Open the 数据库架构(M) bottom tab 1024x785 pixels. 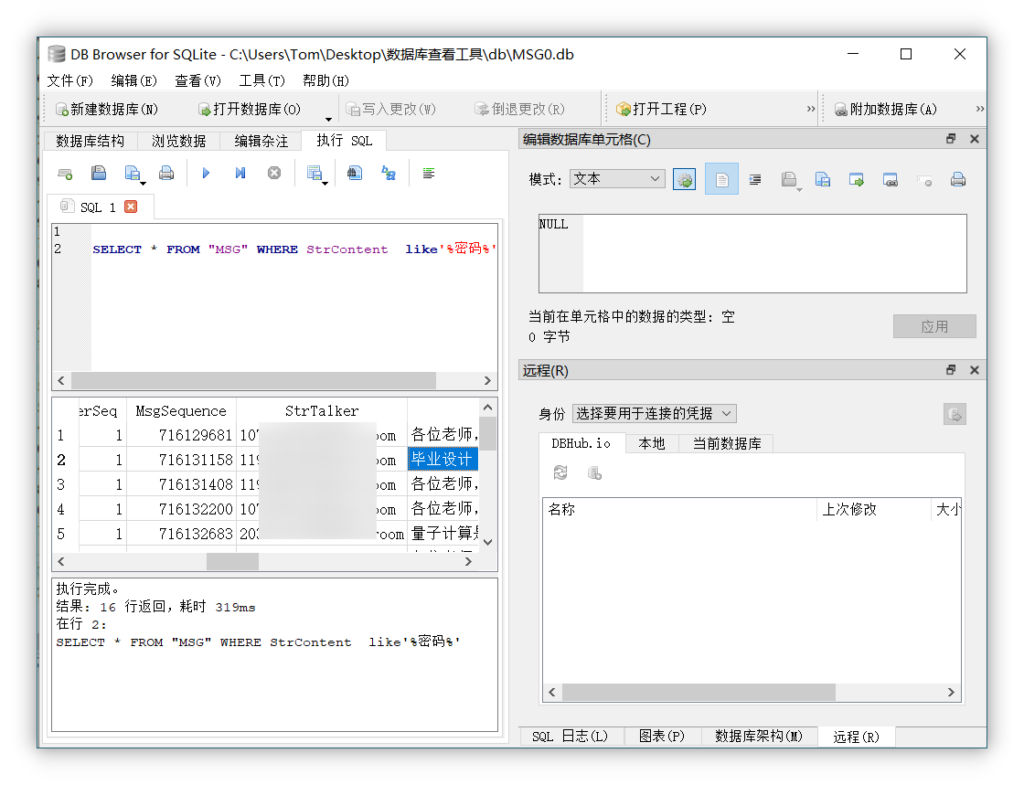[758, 736]
